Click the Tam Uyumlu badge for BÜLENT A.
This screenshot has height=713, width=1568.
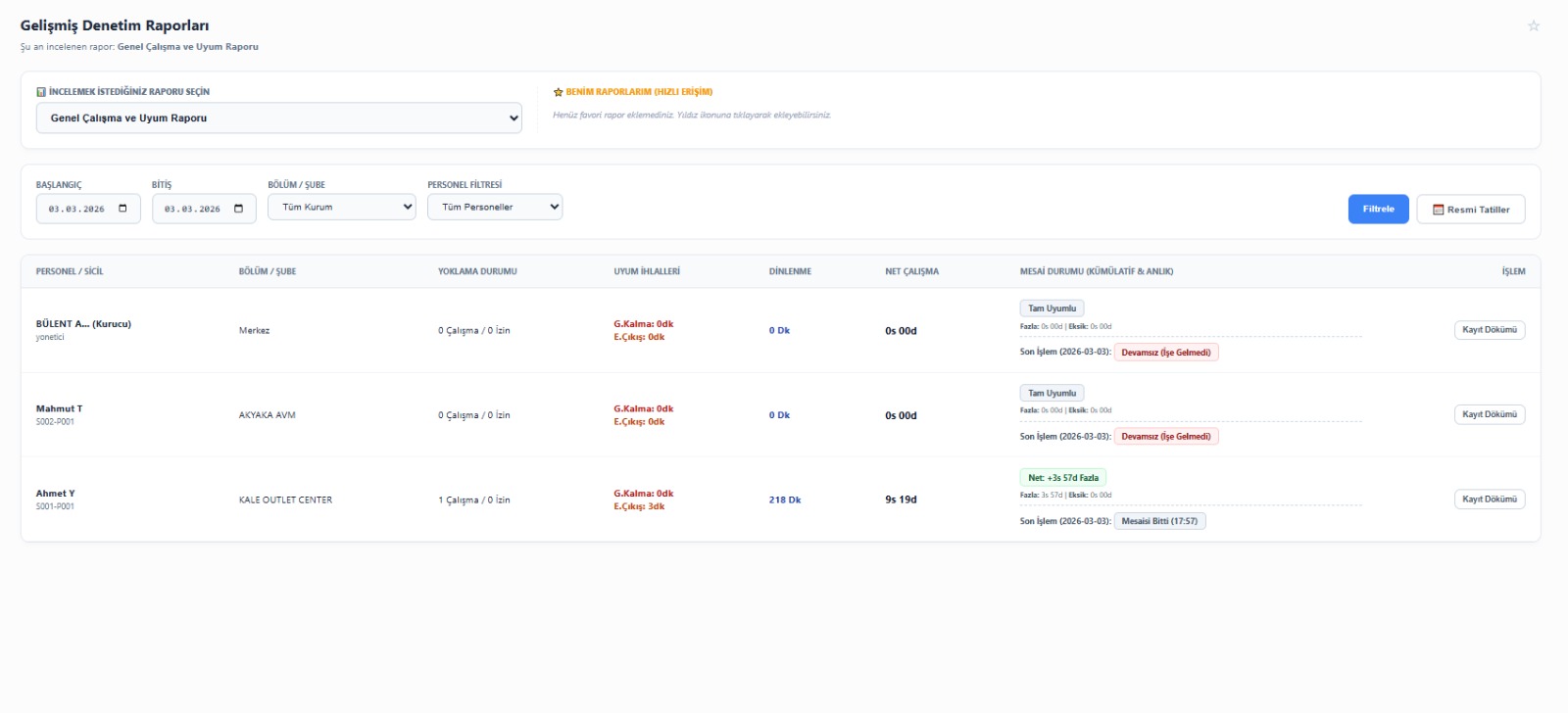(x=1052, y=309)
